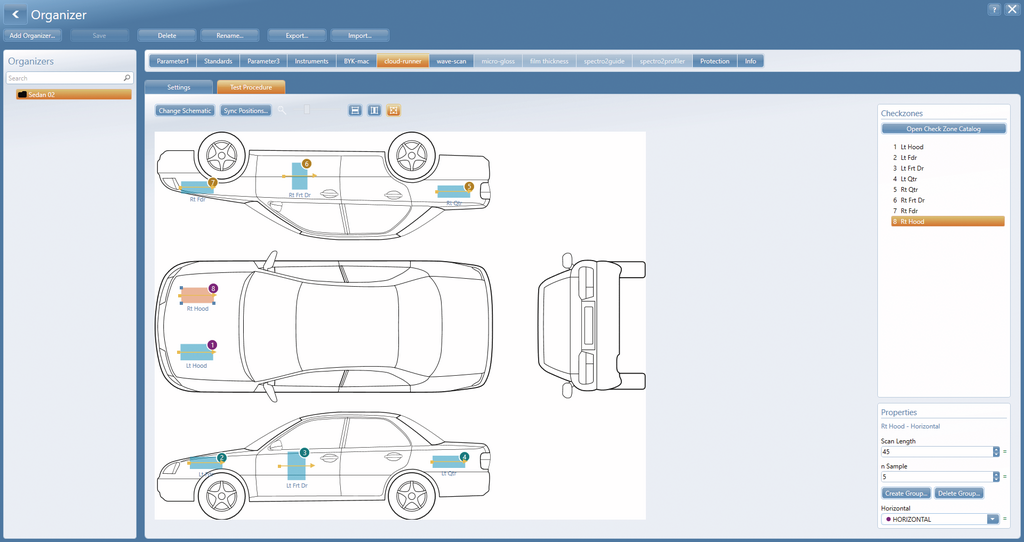Open the Protection tab
1024x542 pixels.
click(715, 61)
